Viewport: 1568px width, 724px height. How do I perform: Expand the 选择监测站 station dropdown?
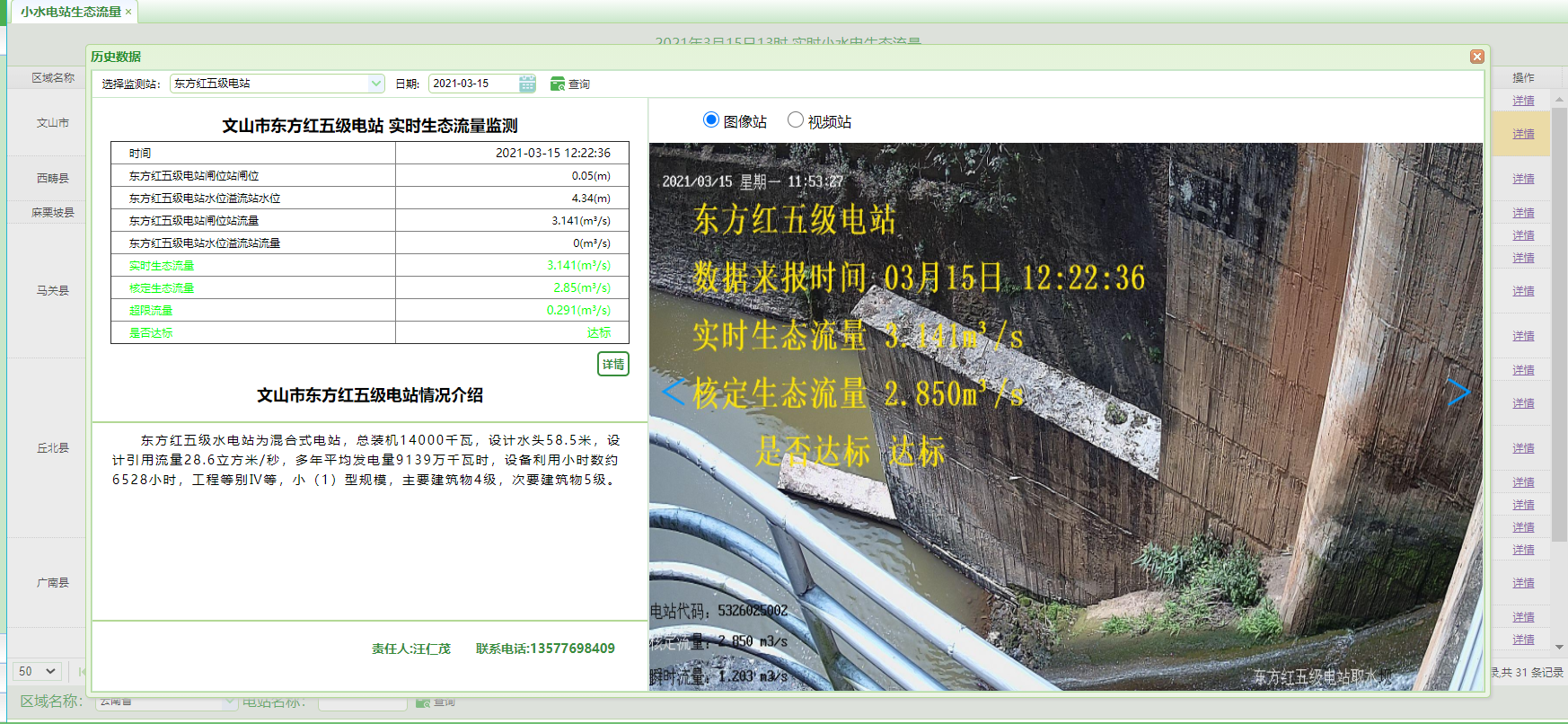click(x=375, y=84)
